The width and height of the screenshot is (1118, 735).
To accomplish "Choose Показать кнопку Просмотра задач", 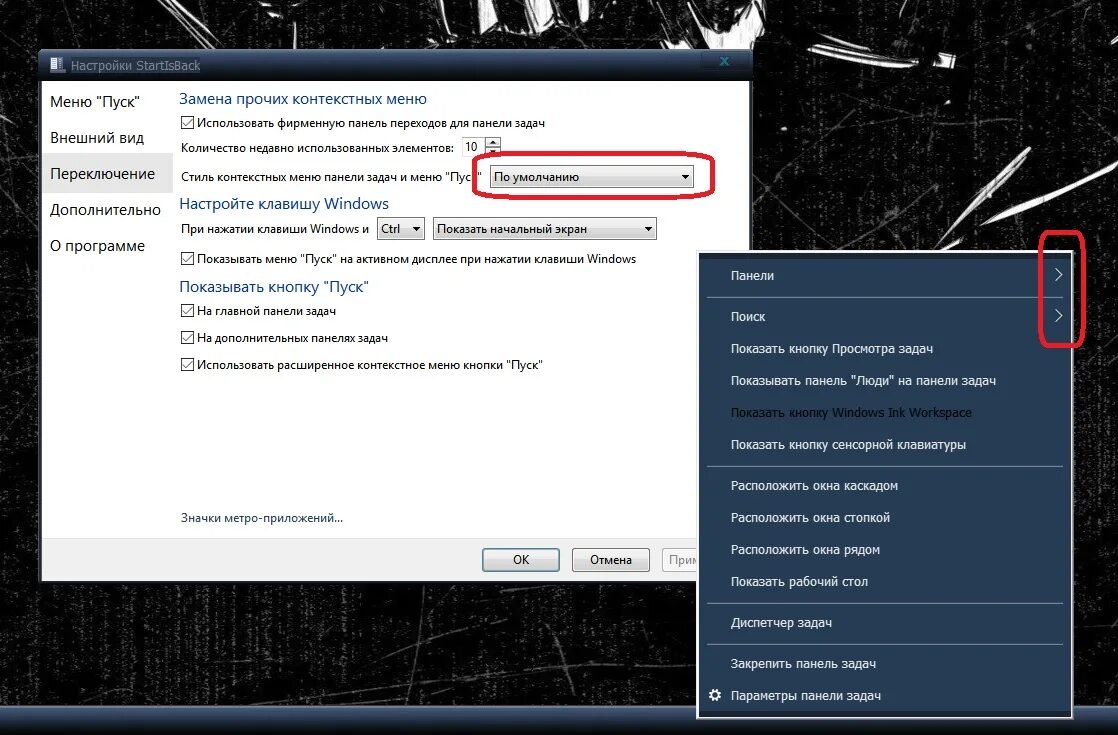I will 885,349.
